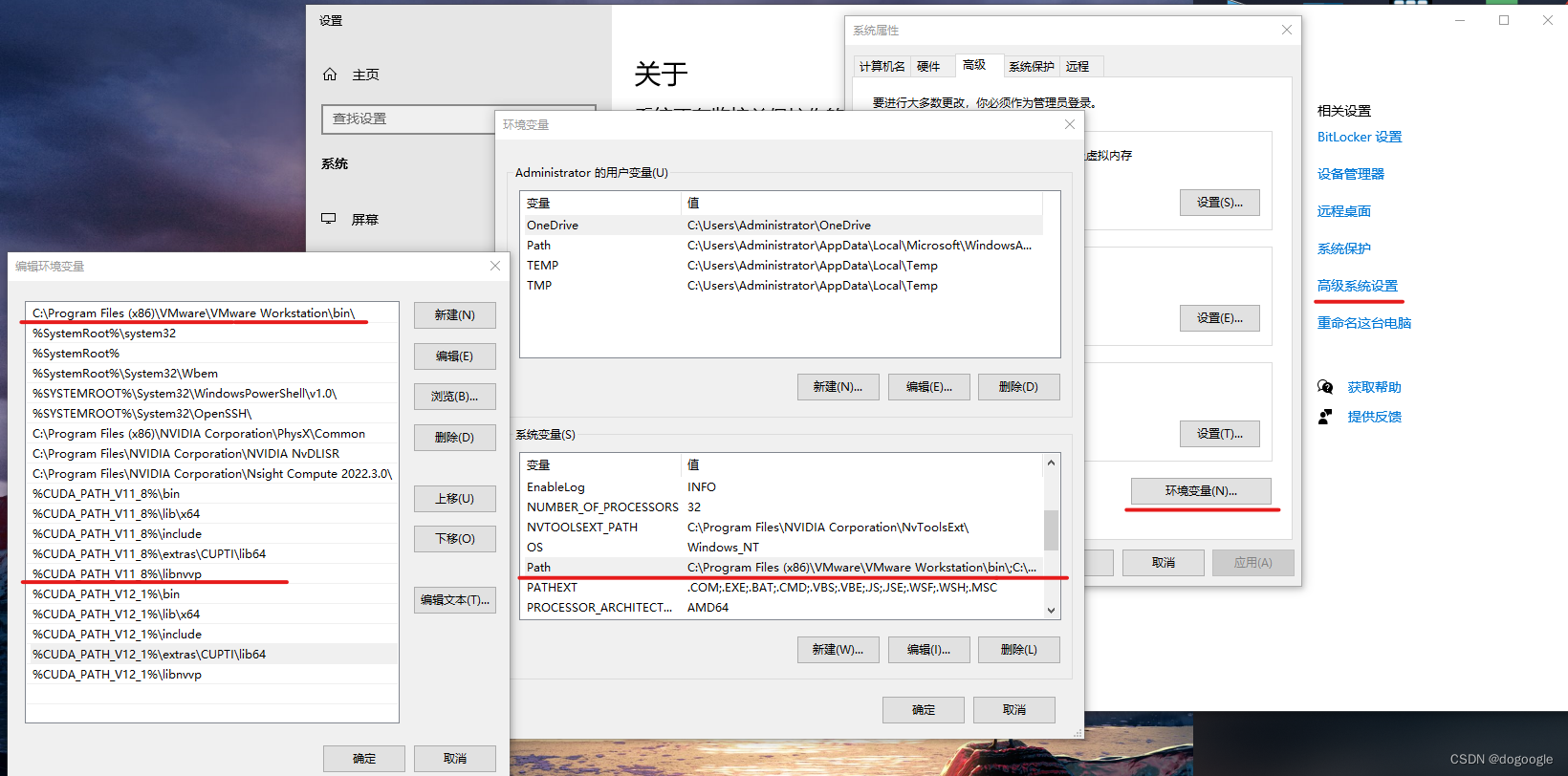
Task: Click 变量 column header in user variables
Action: click(600, 203)
